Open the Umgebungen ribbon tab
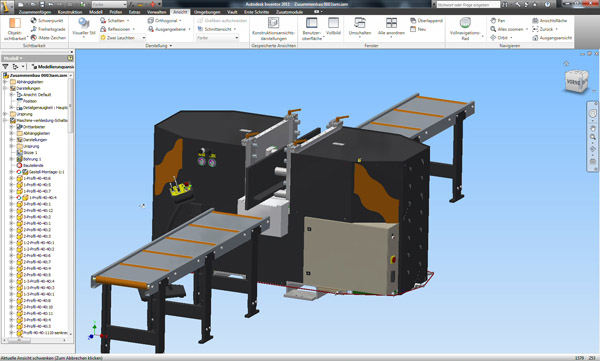This screenshot has height=361, width=600. coord(207,12)
